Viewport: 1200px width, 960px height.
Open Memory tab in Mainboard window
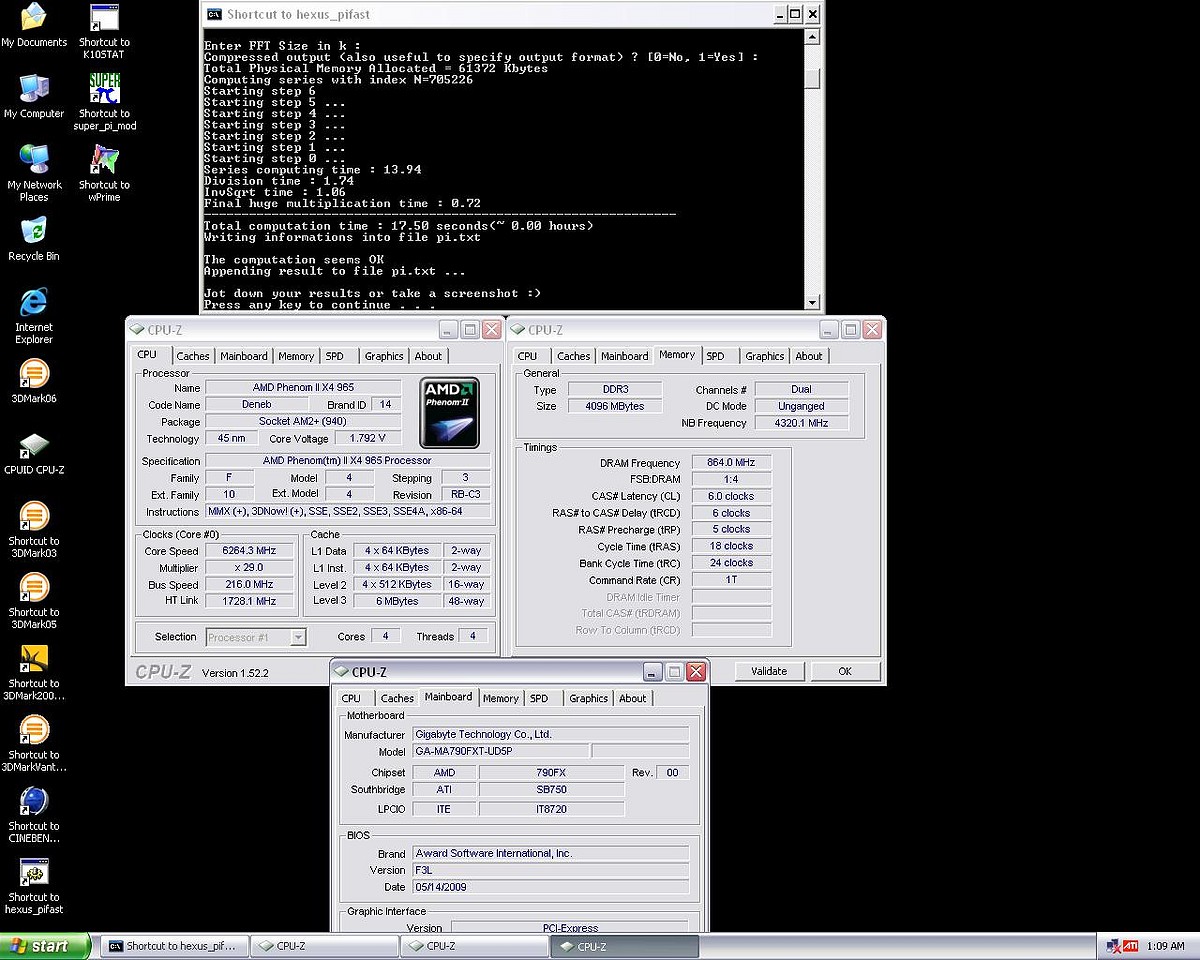(501, 698)
